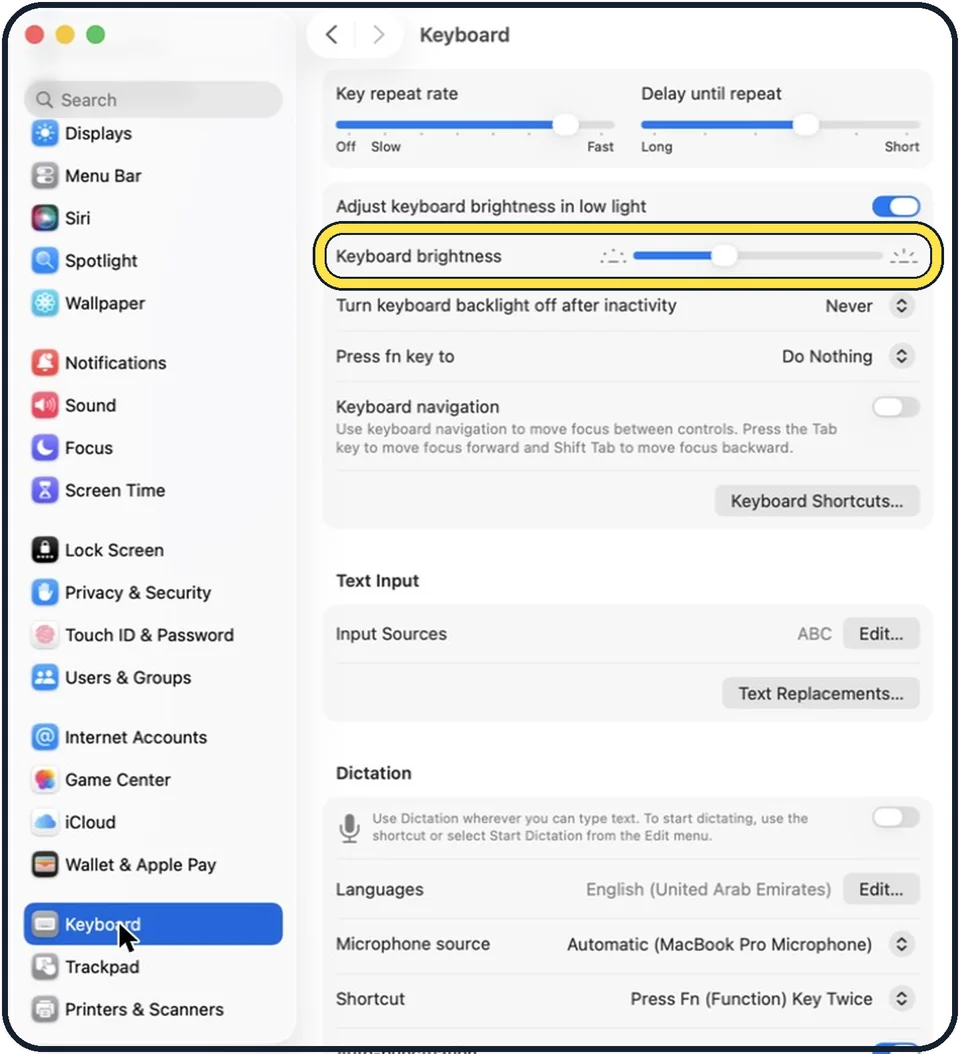This screenshot has height=1054, width=960.
Task: Click the Dictation section heading
Action: pyautogui.click(x=374, y=773)
